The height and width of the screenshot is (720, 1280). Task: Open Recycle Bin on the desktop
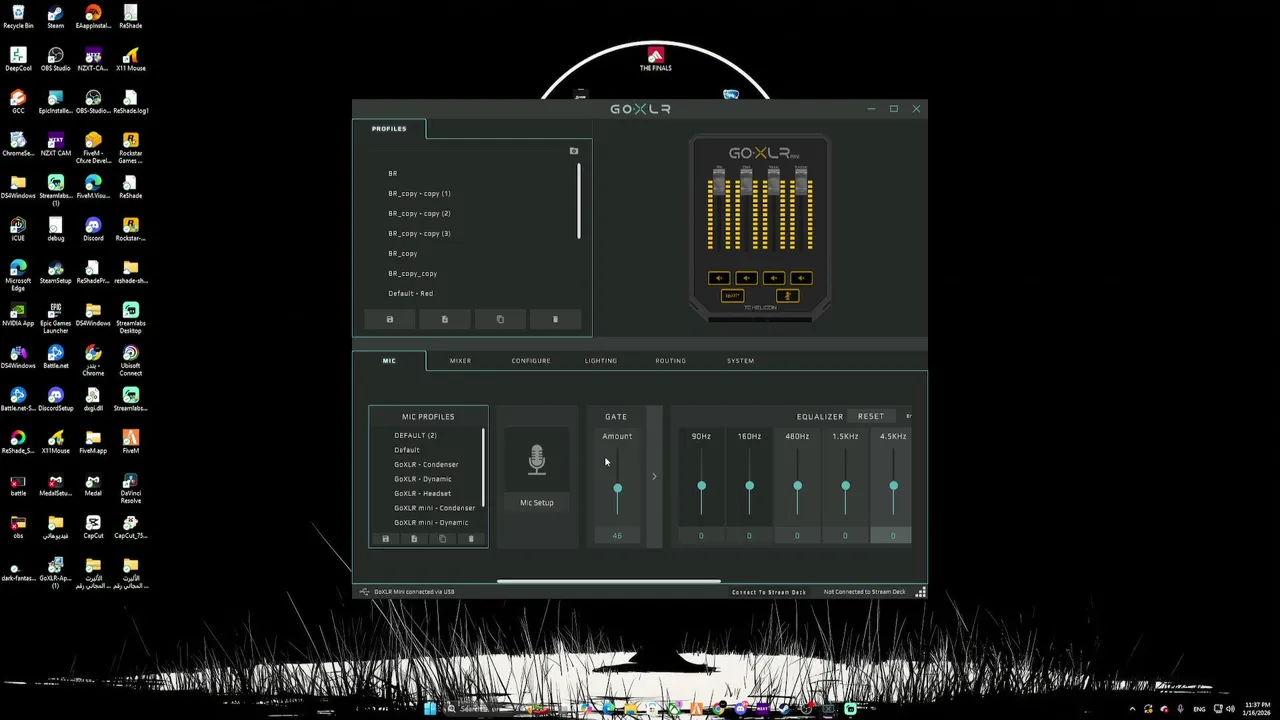coord(18,16)
